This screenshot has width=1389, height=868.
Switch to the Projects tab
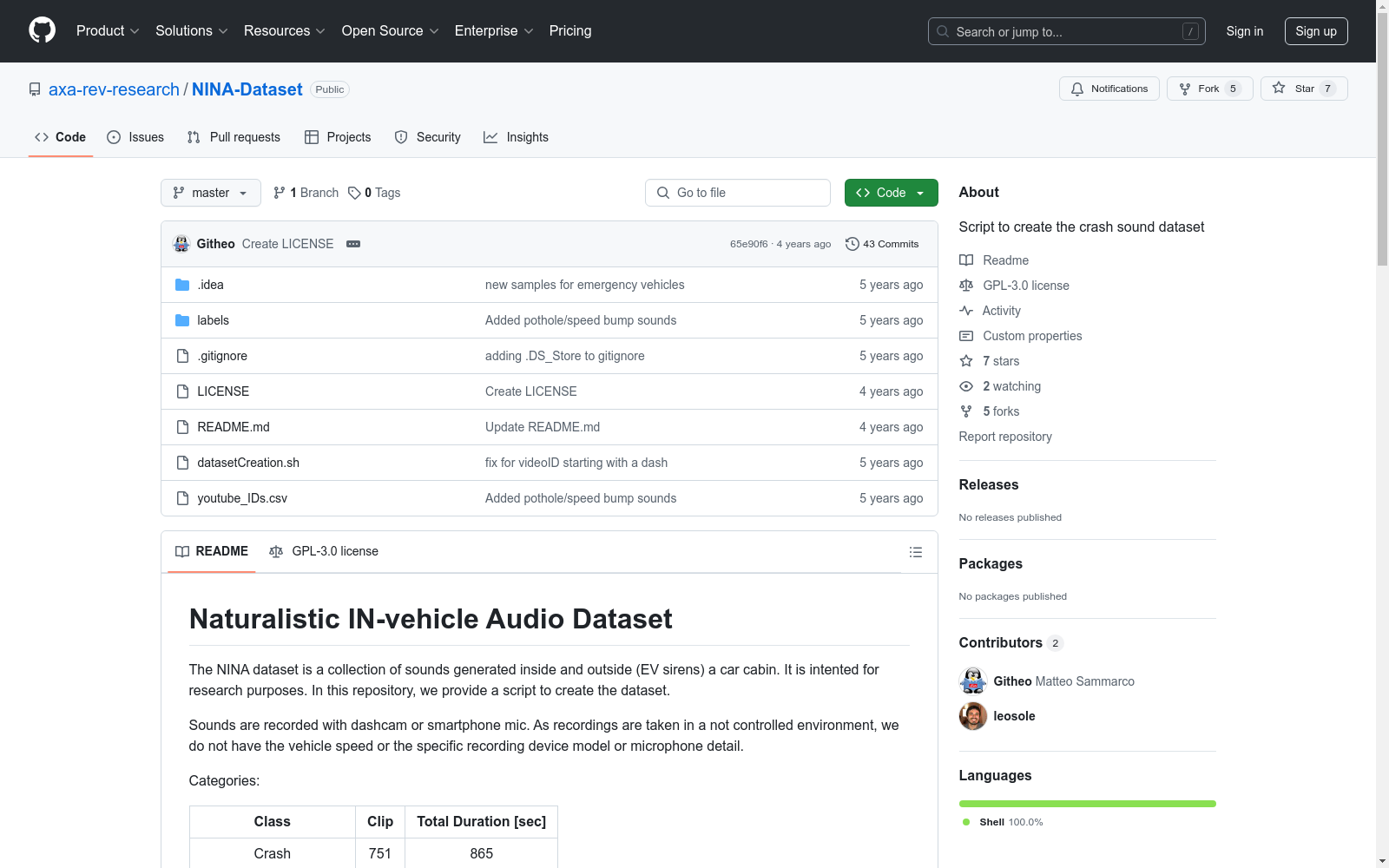tap(338, 137)
